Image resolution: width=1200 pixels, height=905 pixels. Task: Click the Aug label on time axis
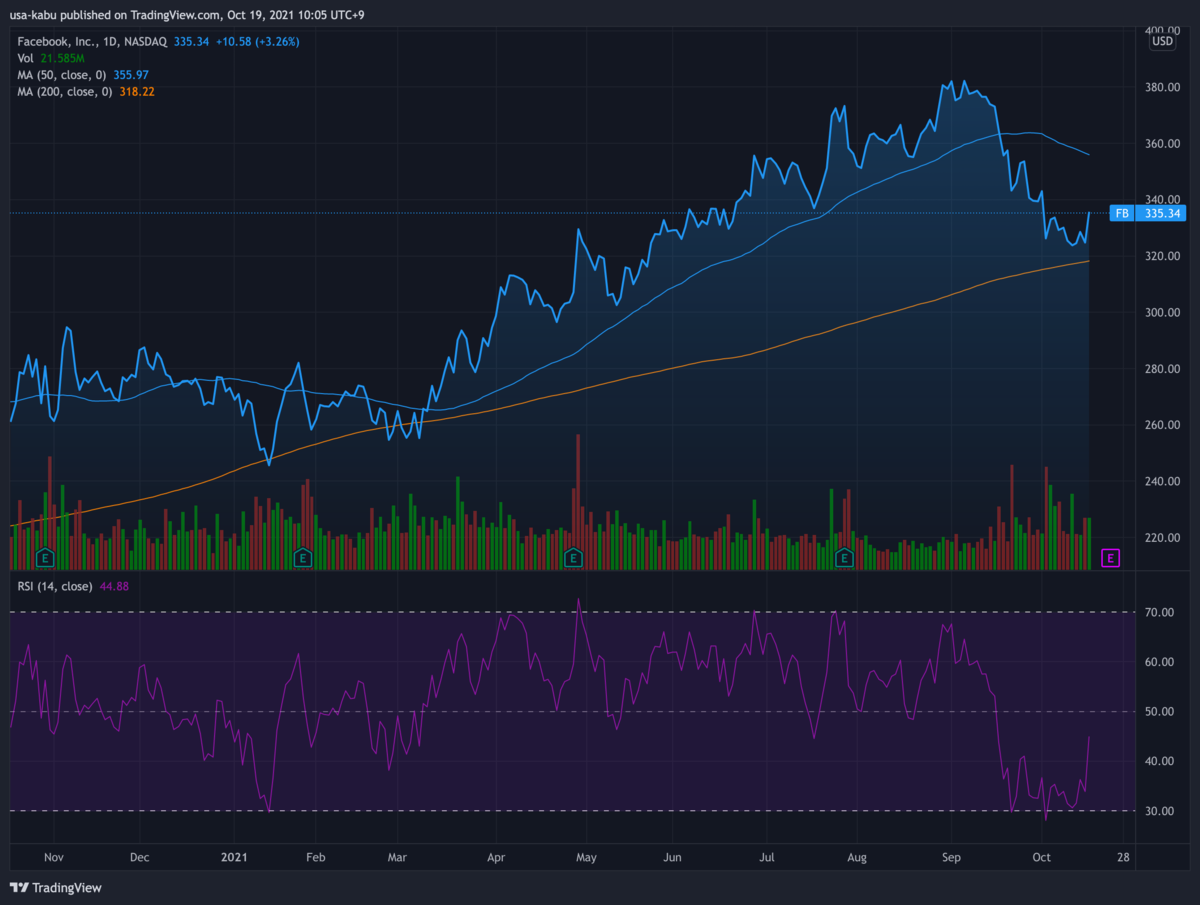(857, 857)
